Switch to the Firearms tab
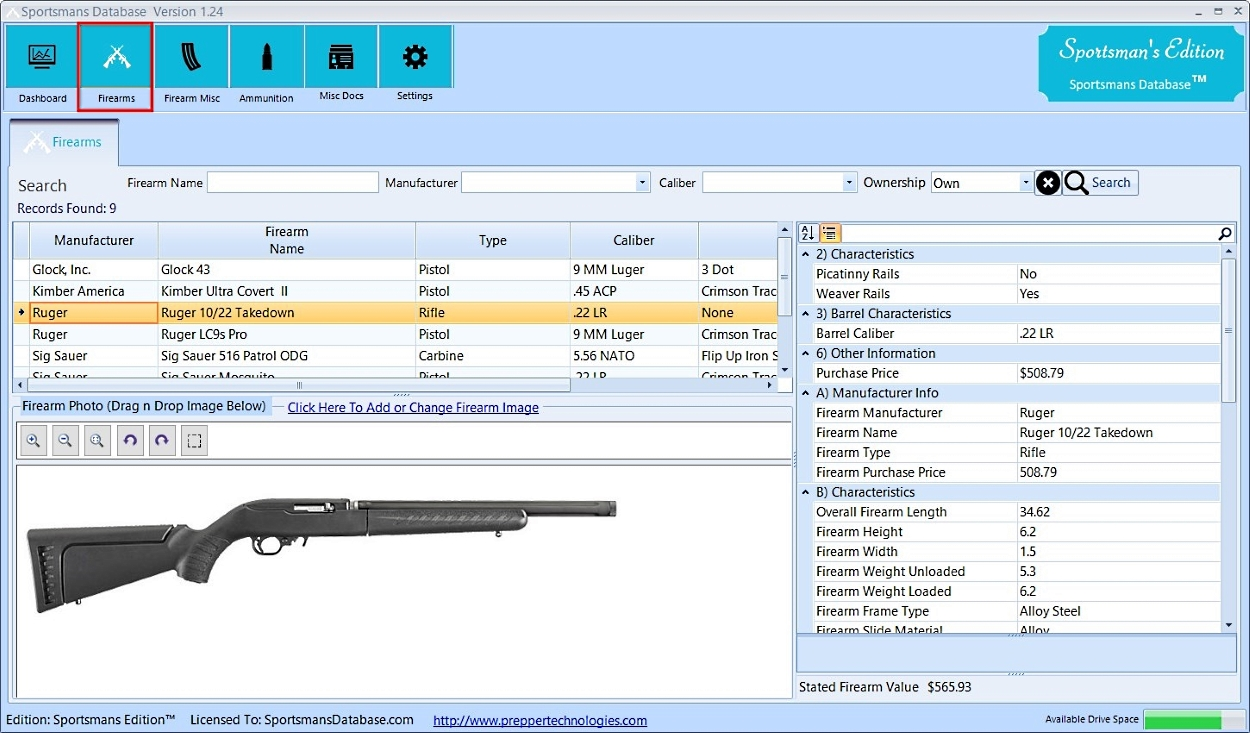1250x733 pixels. (64, 142)
